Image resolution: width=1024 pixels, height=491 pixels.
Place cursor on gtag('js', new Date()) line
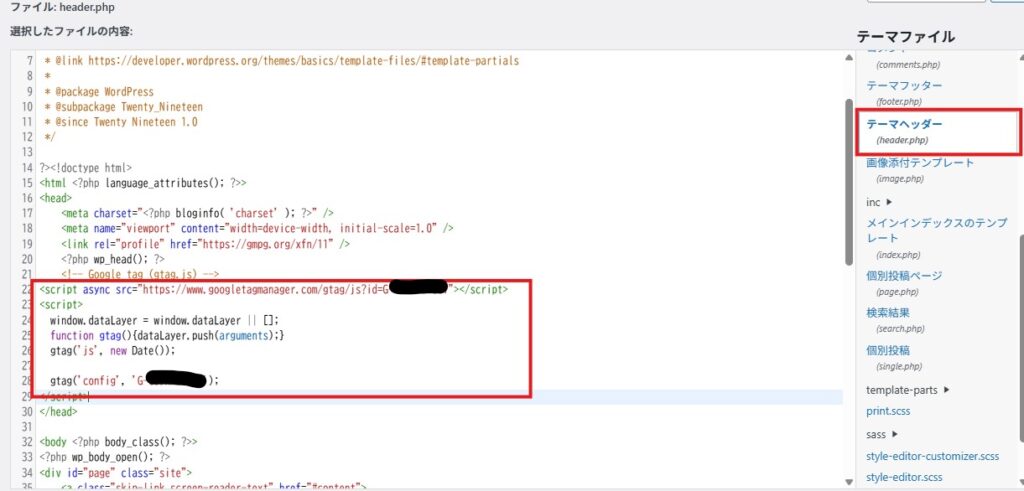tap(113, 350)
